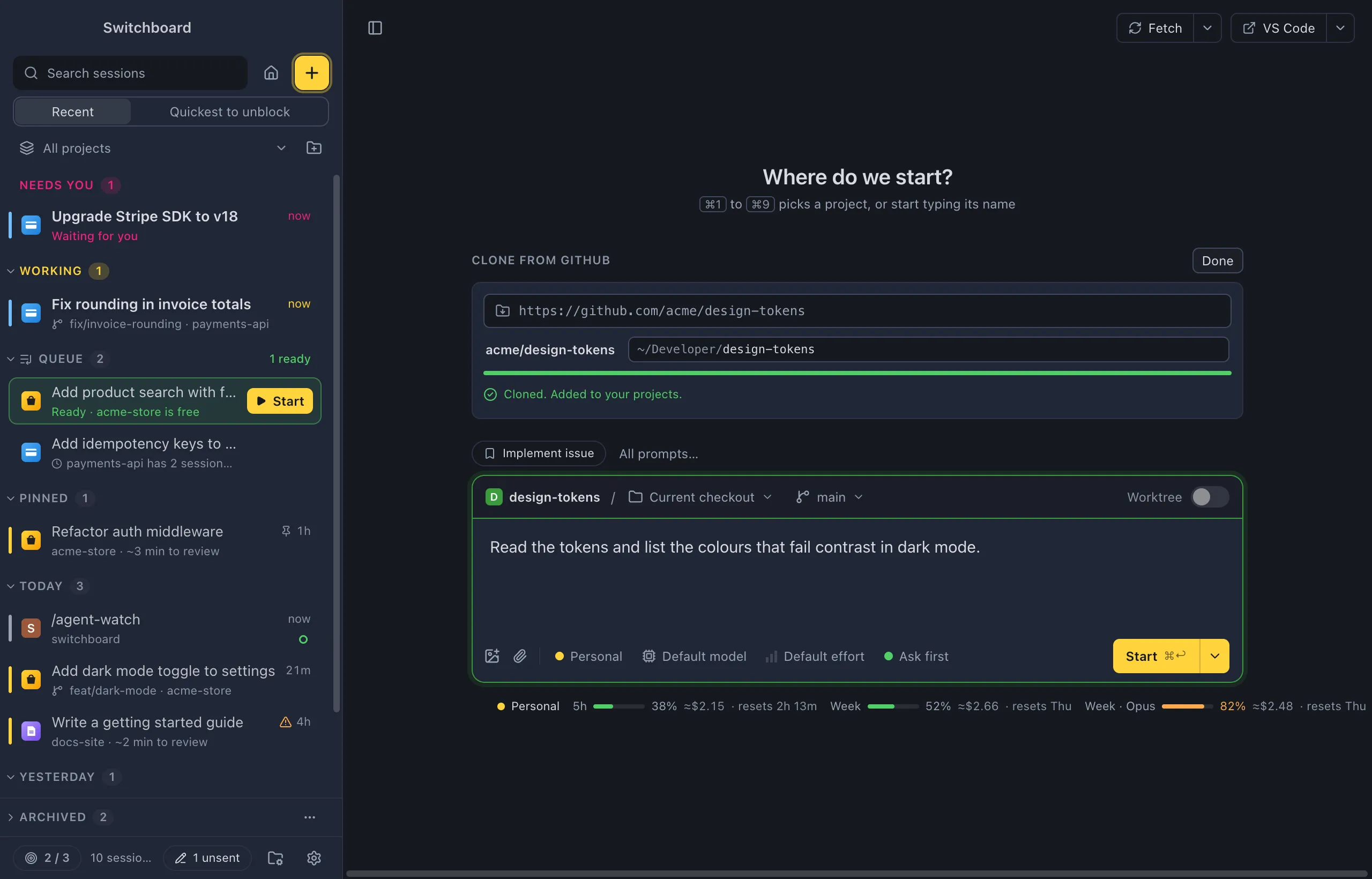Open Fix rounding in invoice totals session
The image size is (1372, 879).
[165, 313]
